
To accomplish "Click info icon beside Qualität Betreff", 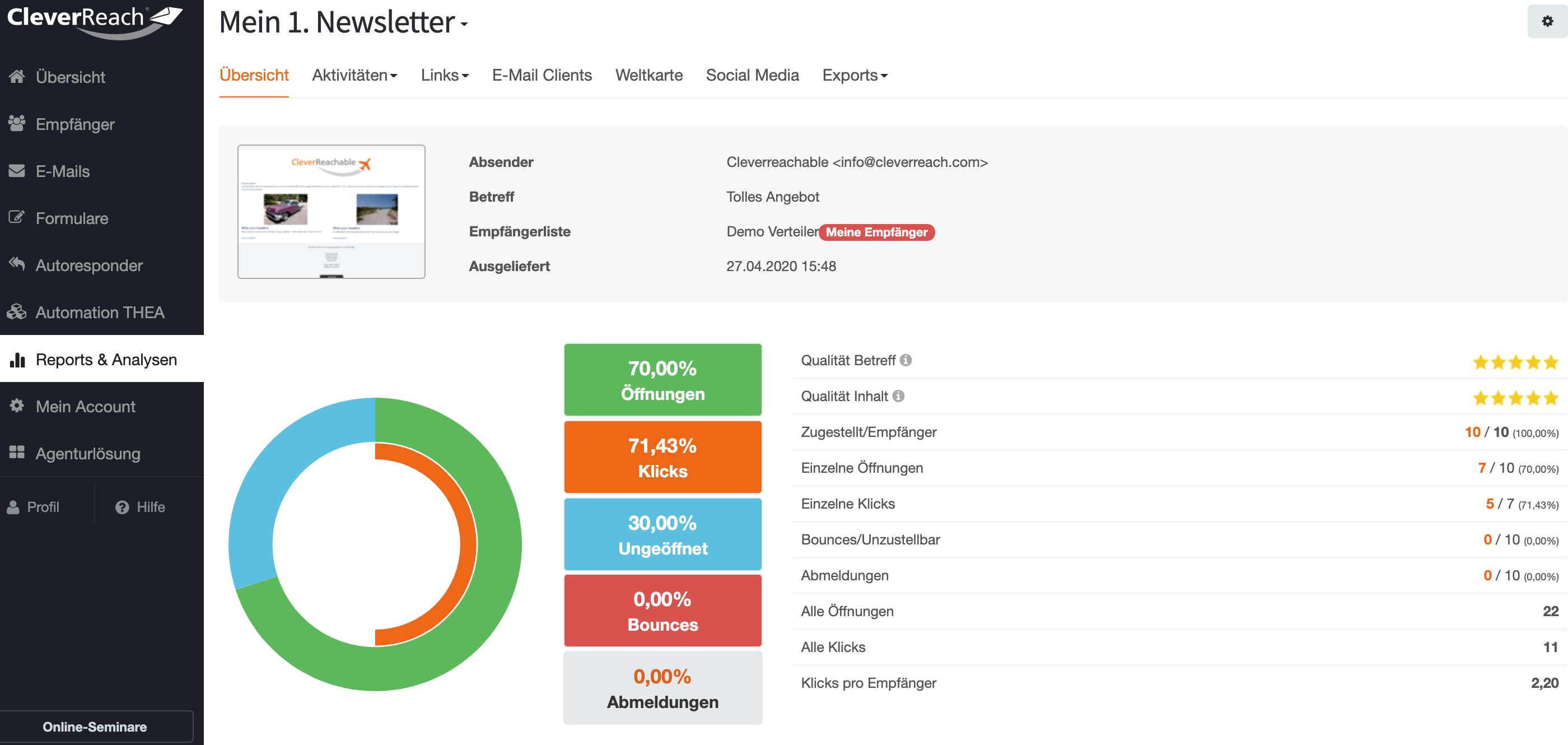I will tap(906, 360).
